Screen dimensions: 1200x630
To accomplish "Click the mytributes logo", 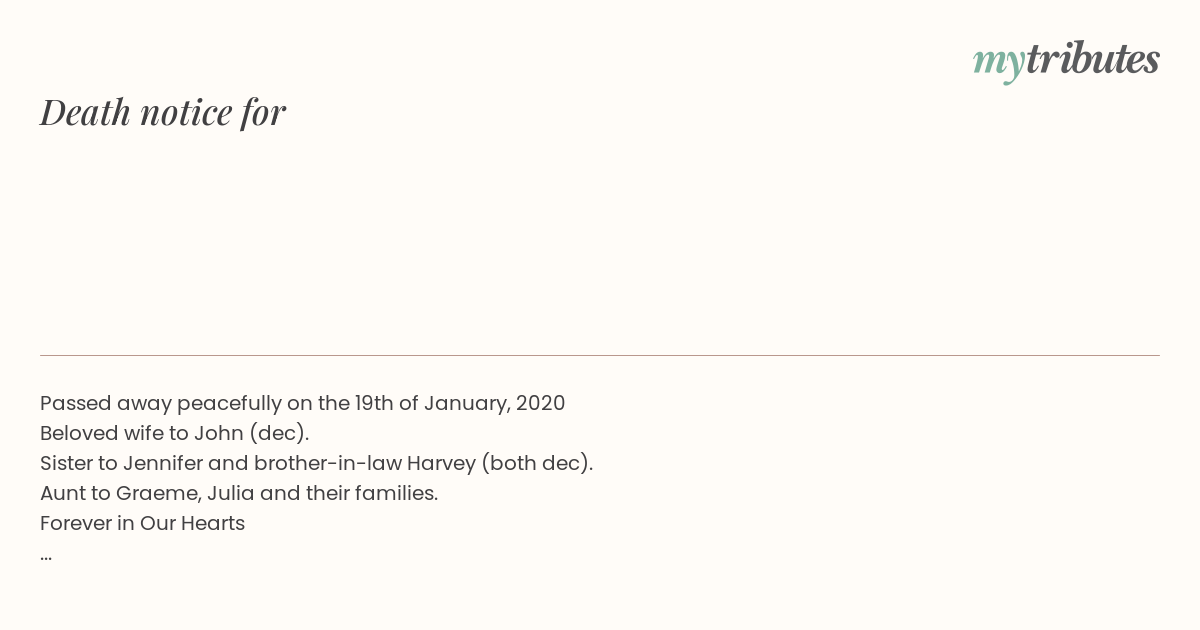I will click(x=1066, y=60).
